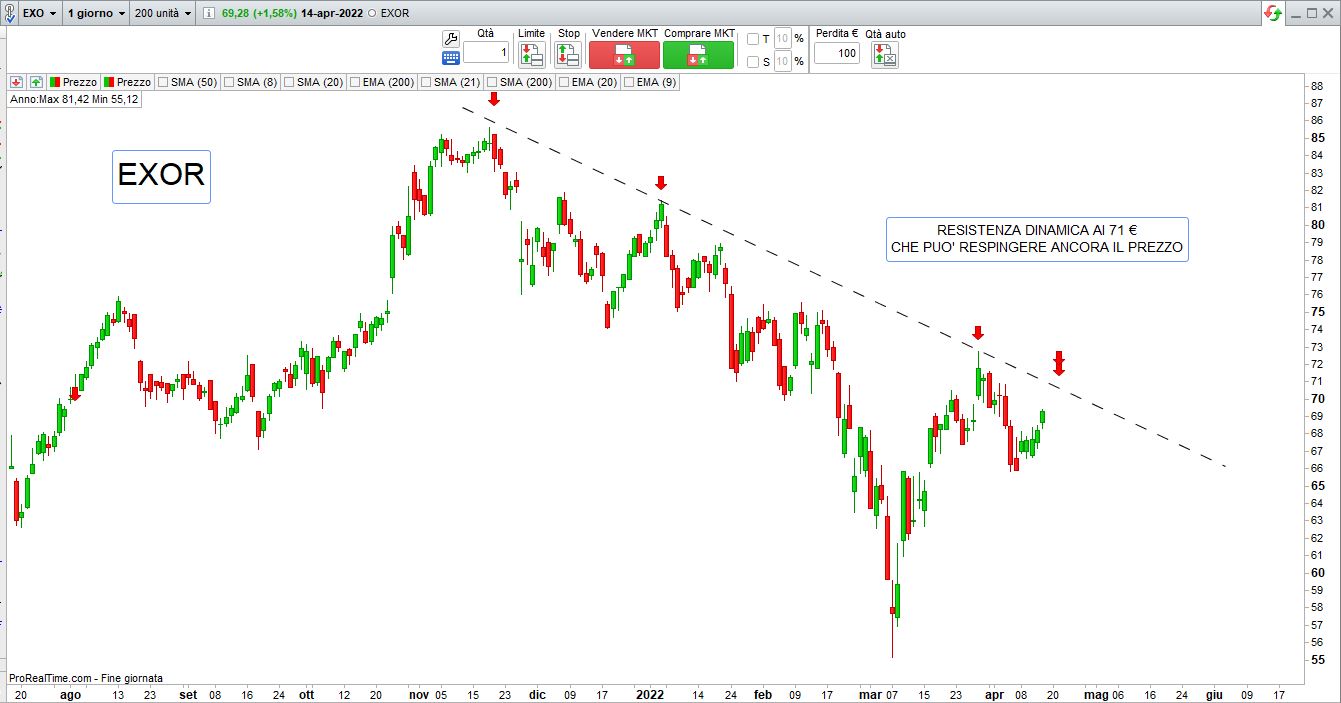Select the first Prezzo indicator tab
Viewport: 1341px width, 703px height.
pyautogui.click(x=73, y=82)
